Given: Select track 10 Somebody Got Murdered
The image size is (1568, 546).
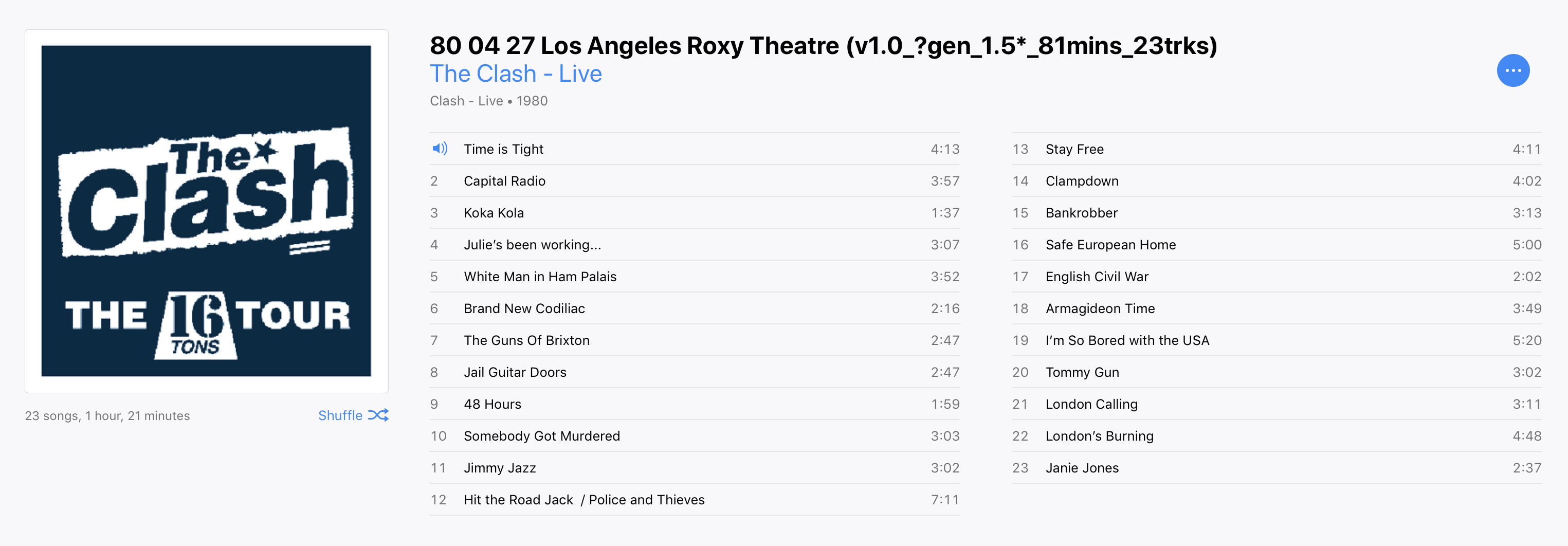Looking at the screenshot, I should tap(695, 436).
